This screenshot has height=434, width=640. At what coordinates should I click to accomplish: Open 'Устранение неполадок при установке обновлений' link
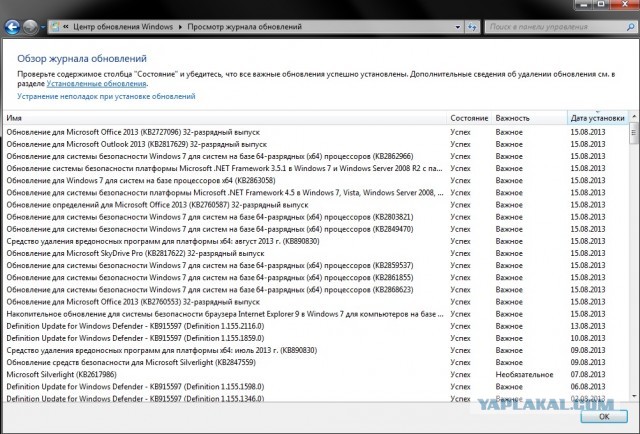click(106, 96)
